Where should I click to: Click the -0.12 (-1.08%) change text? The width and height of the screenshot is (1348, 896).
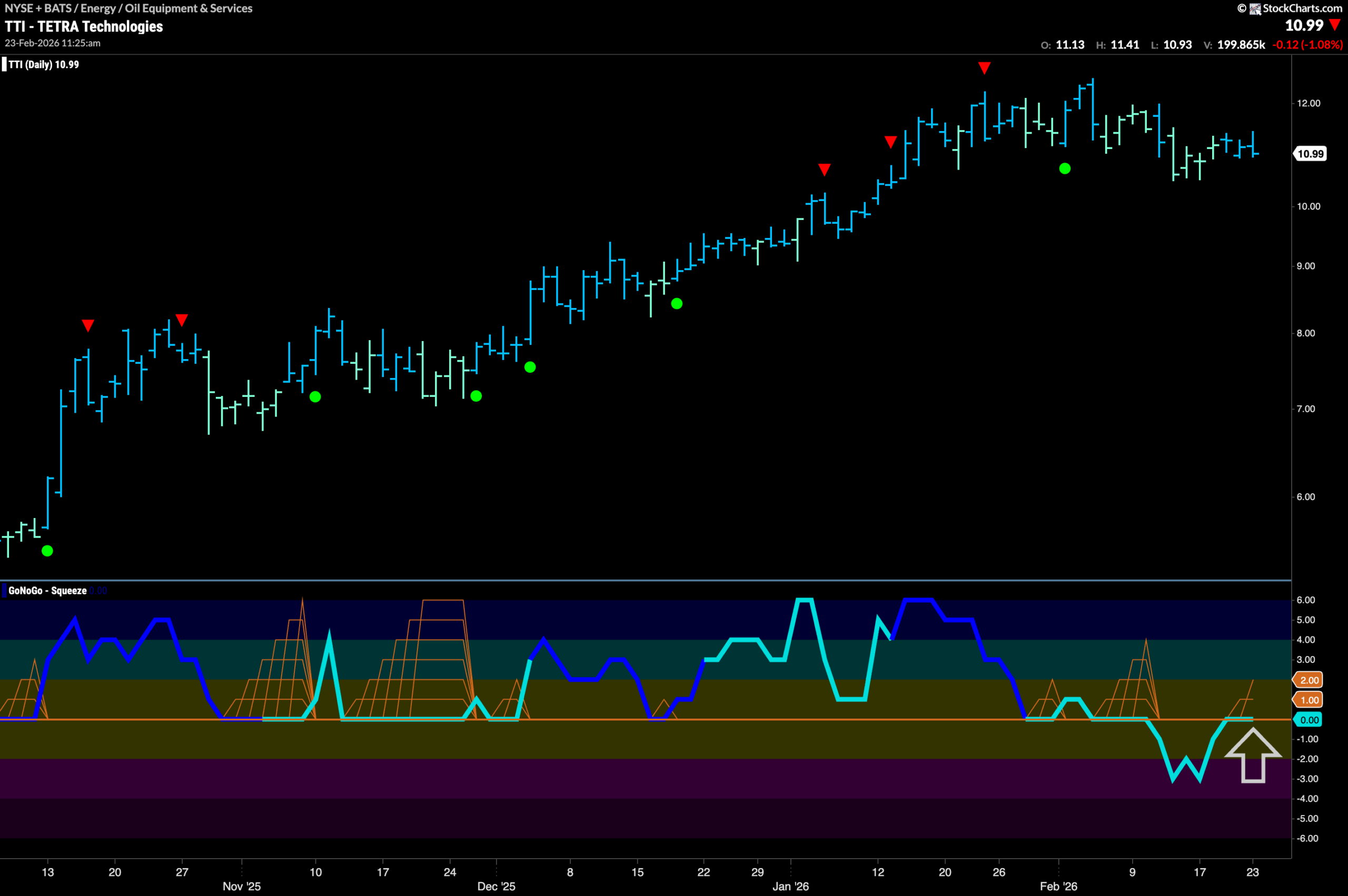pos(1307,45)
